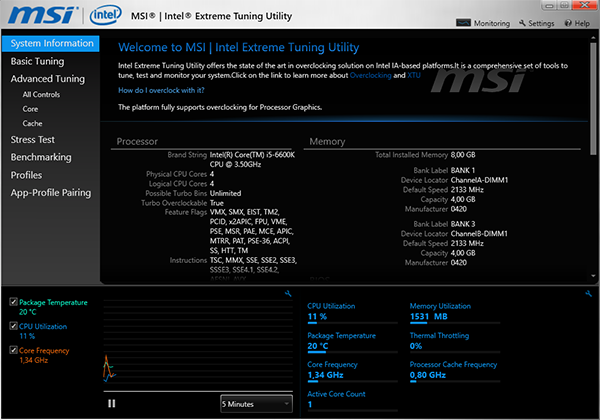Click the ChannelA-DIMM1 device locator
The height and width of the screenshot is (420, 600).
point(479,180)
